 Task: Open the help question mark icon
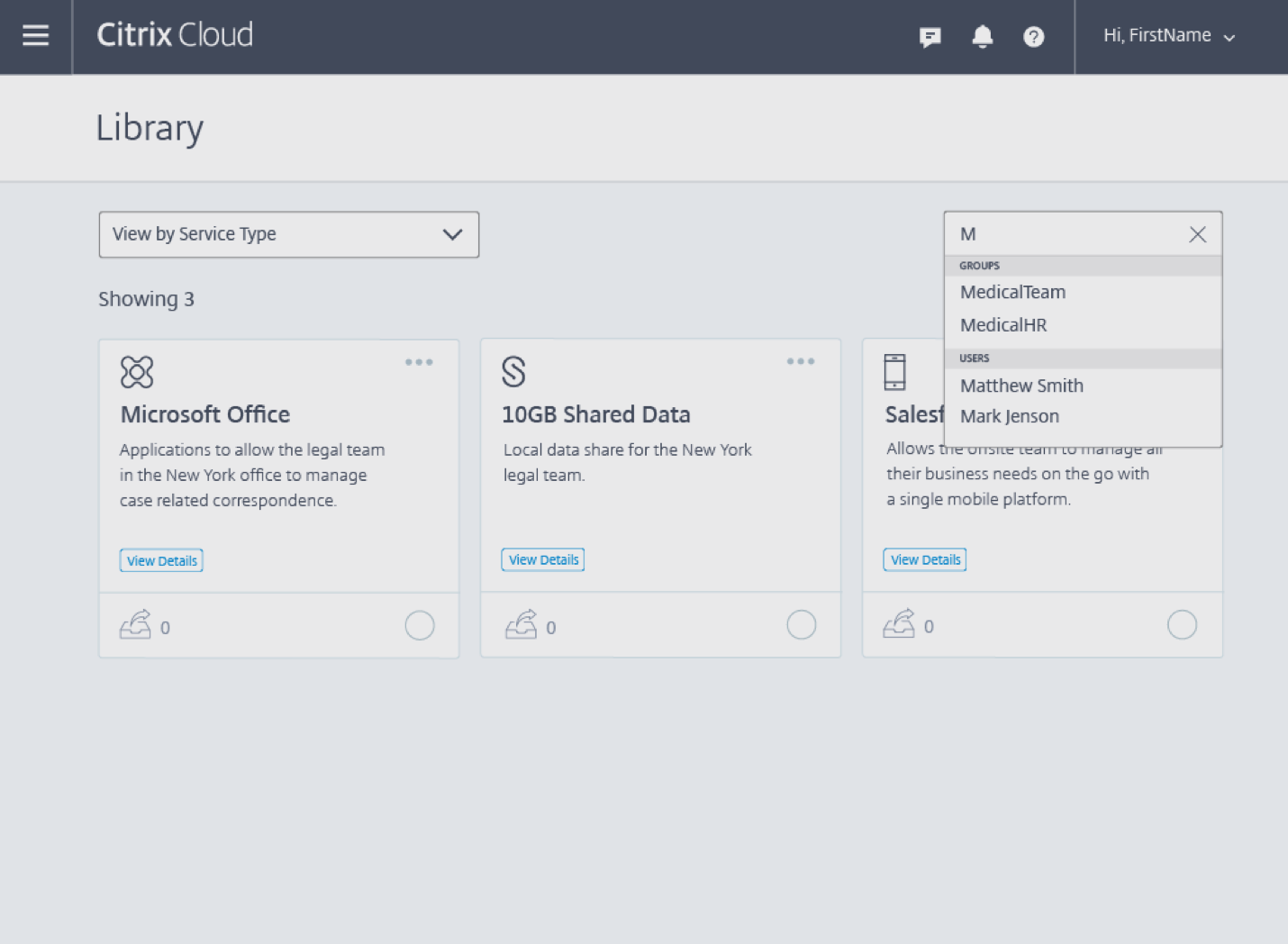[x=1033, y=37]
